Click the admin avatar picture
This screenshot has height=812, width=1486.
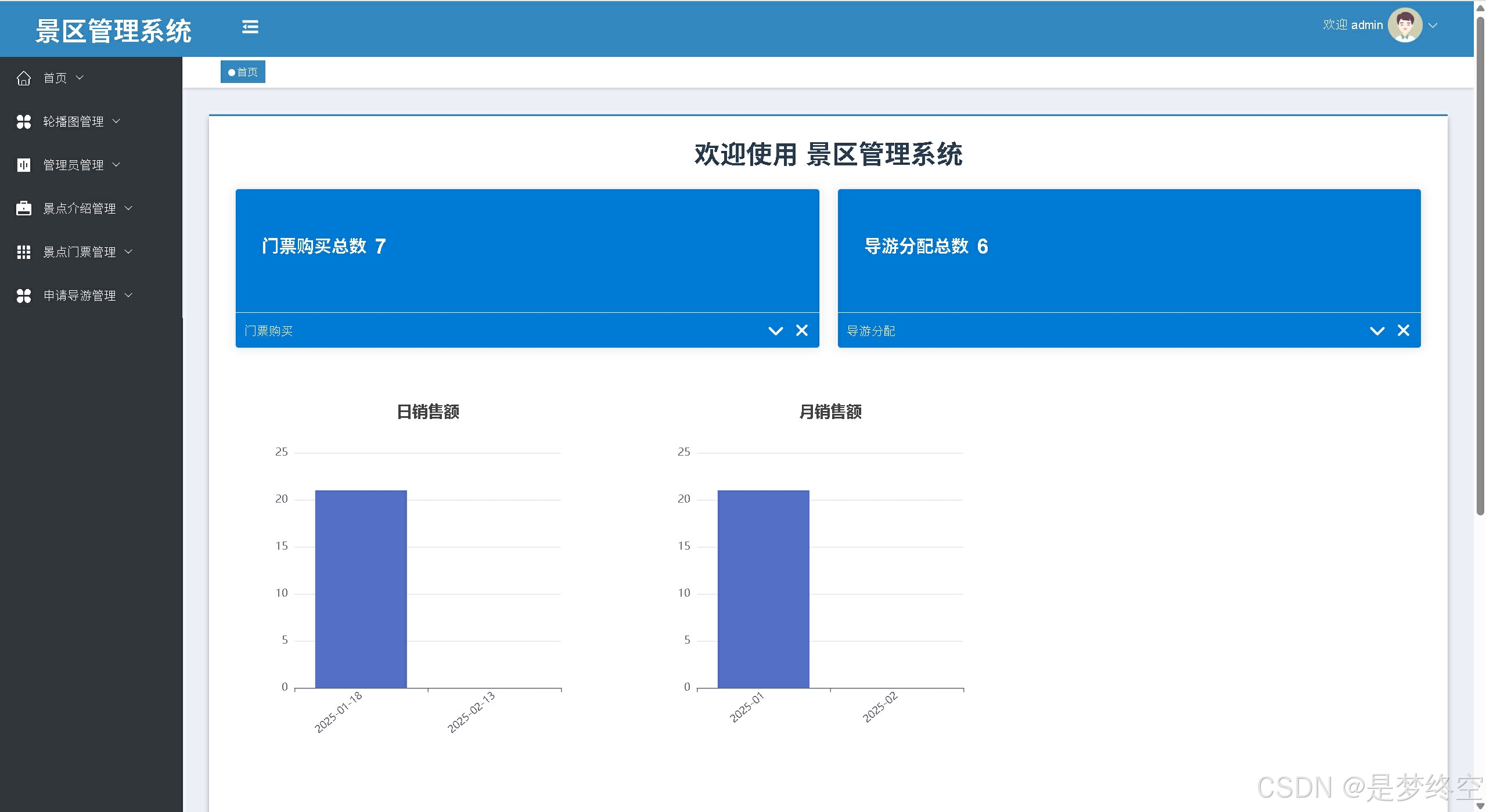(1404, 25)
